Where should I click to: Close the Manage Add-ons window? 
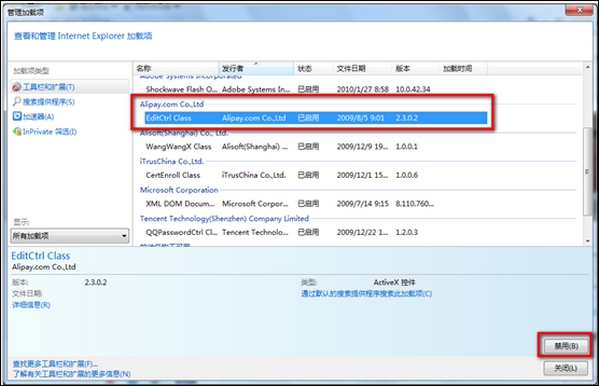tap(579, 10)
